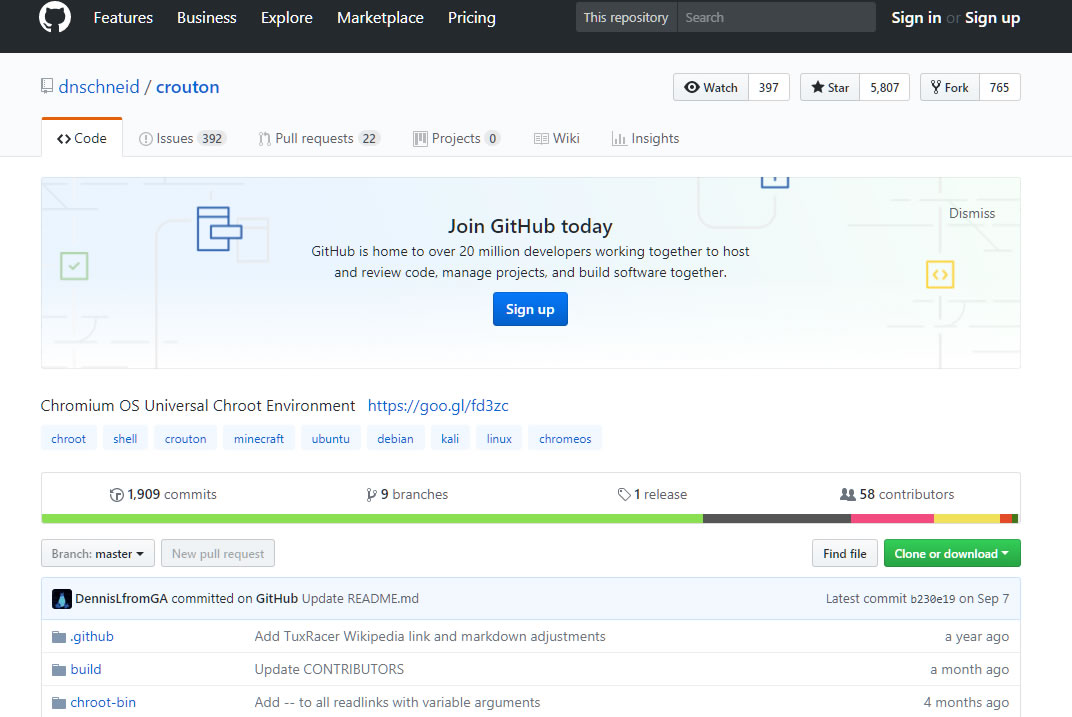Image resolution: width=1072 pixels, height=717 pixels.
Task: Click the New pull request button
Action: [218, 554]
